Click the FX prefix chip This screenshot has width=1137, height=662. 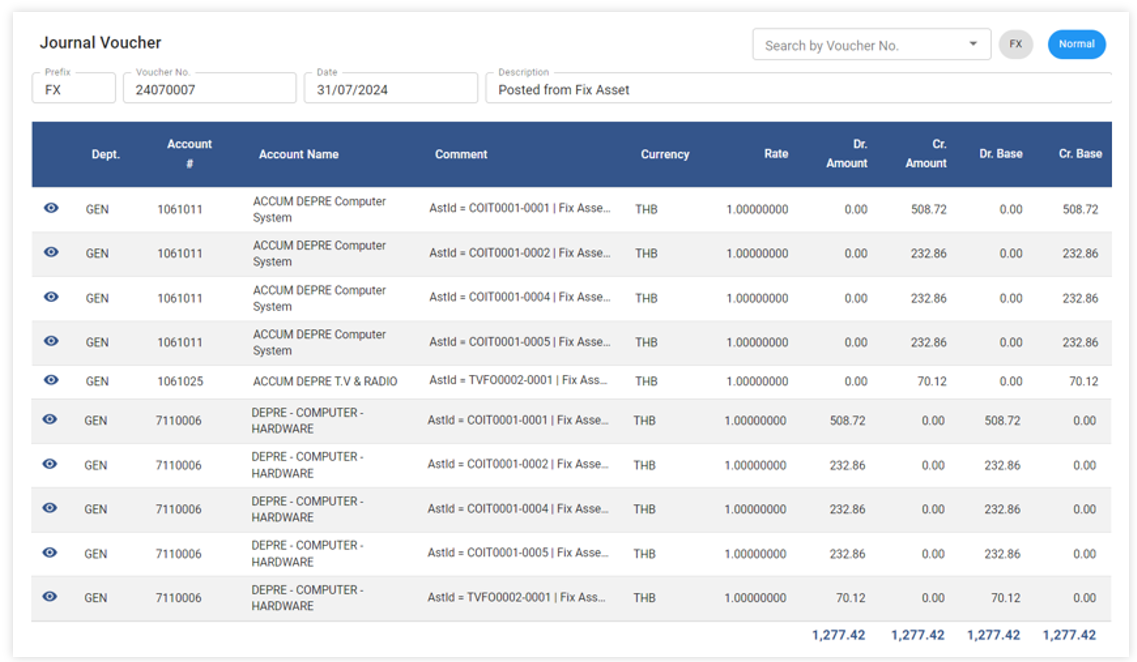click(x=1015, y=45)
